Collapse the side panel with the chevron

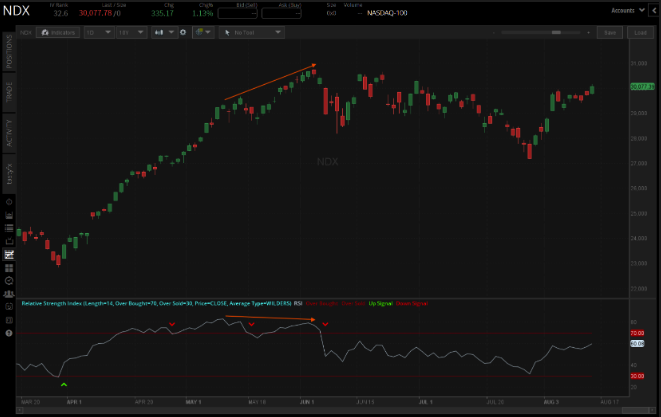point(655,11)
